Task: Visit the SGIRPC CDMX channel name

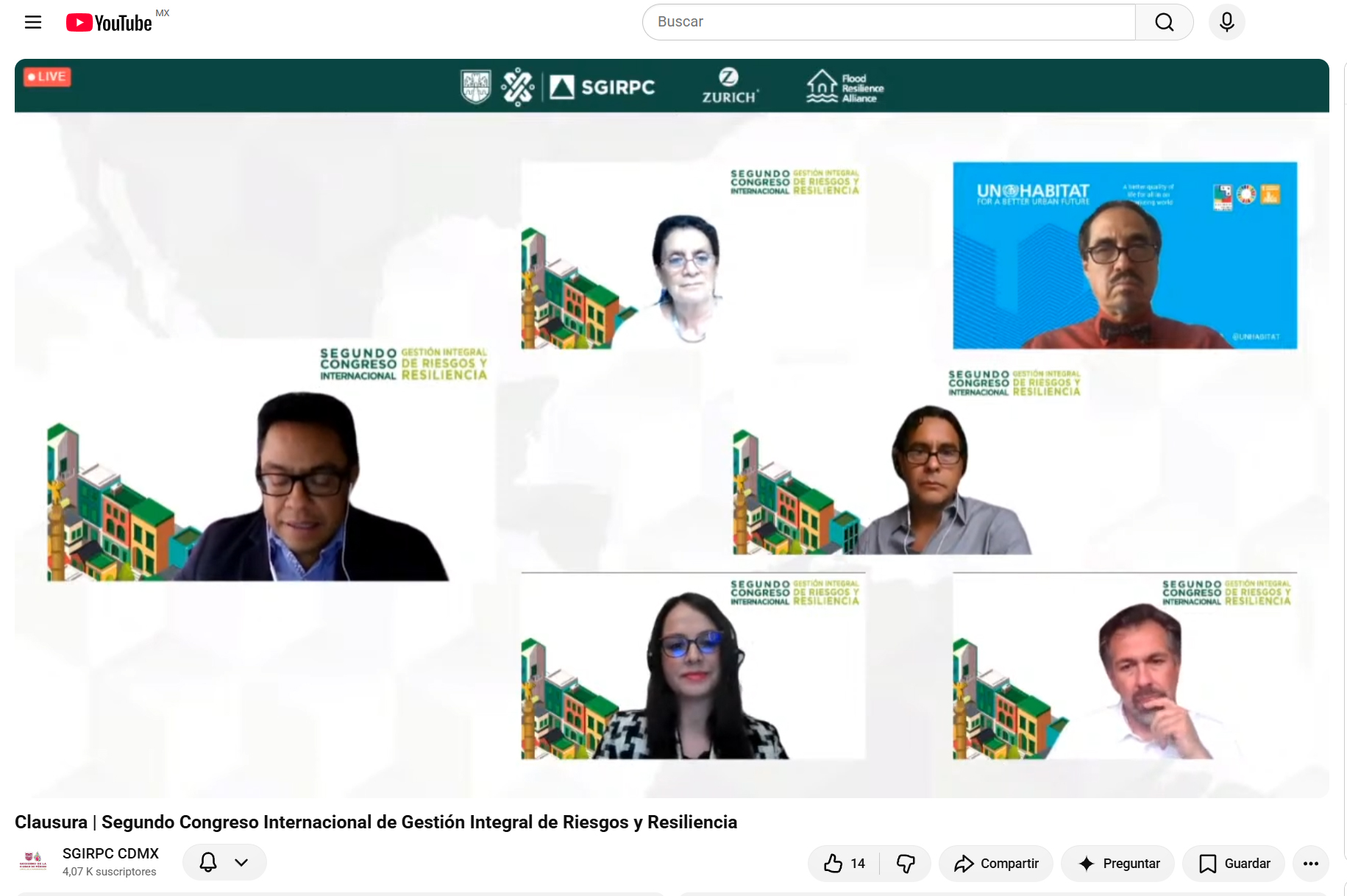Action: tap(110, 853)
